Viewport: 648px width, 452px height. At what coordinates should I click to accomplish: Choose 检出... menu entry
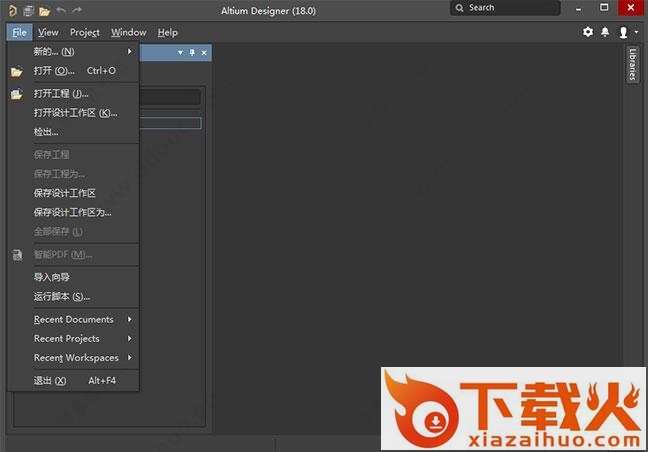[73, 132]
